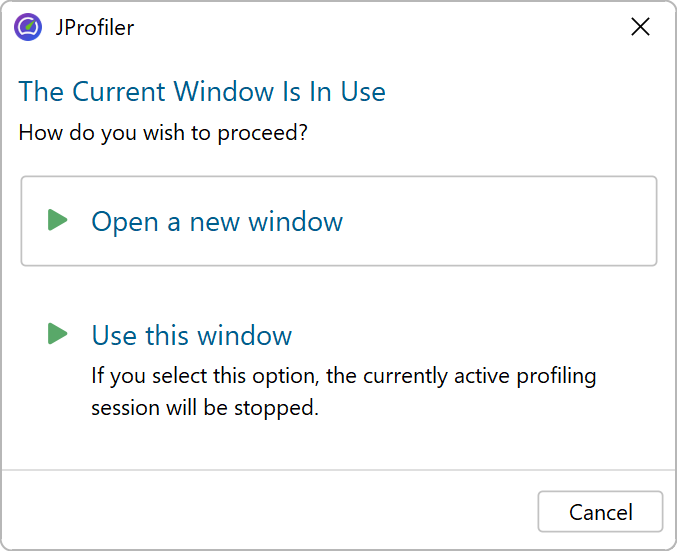Click the 'JProfiler' title text
The width and height of the screenshot is (677, 551).
pos(95,28)
